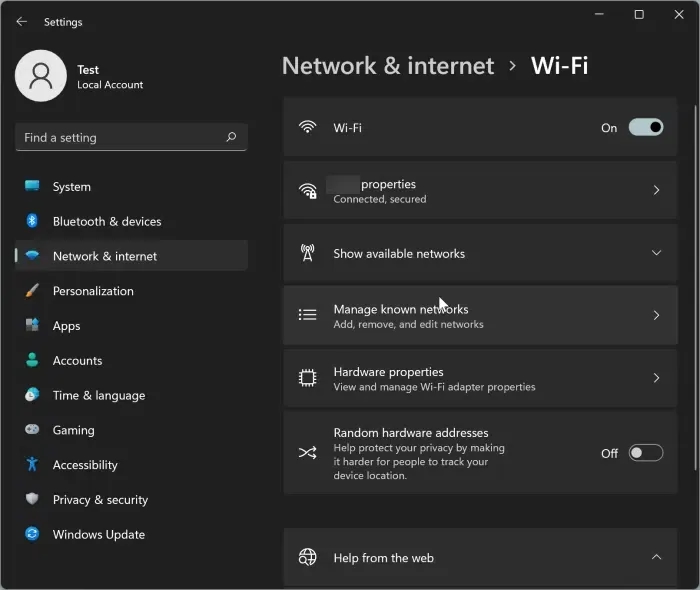Enable Random hardware addresses toggle
The height and width of the screenshot is (590, 700).
click(645, 453)
